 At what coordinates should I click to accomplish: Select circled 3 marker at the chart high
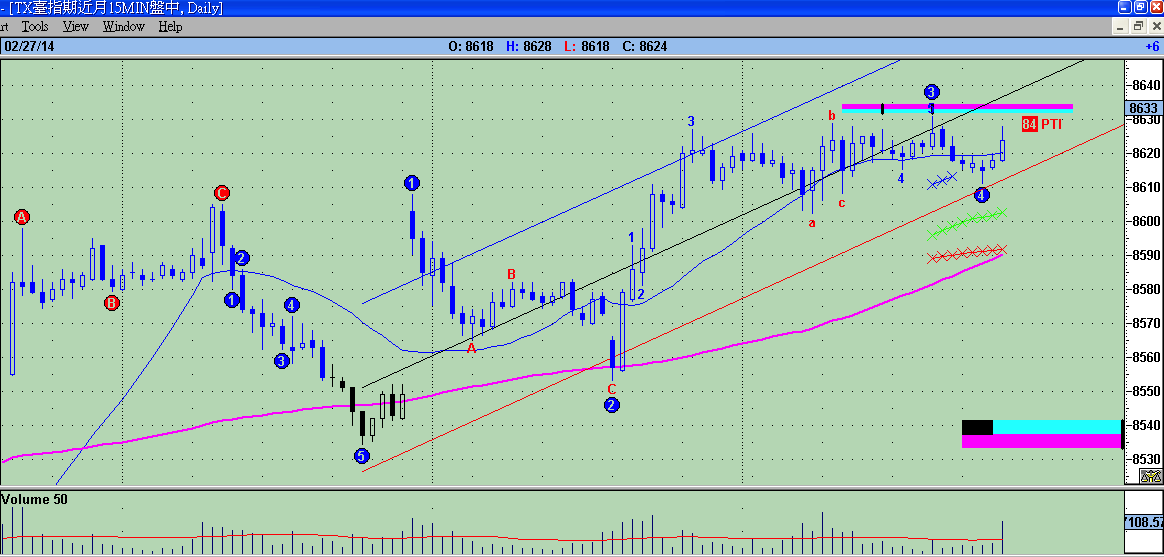tap(932, 92)
